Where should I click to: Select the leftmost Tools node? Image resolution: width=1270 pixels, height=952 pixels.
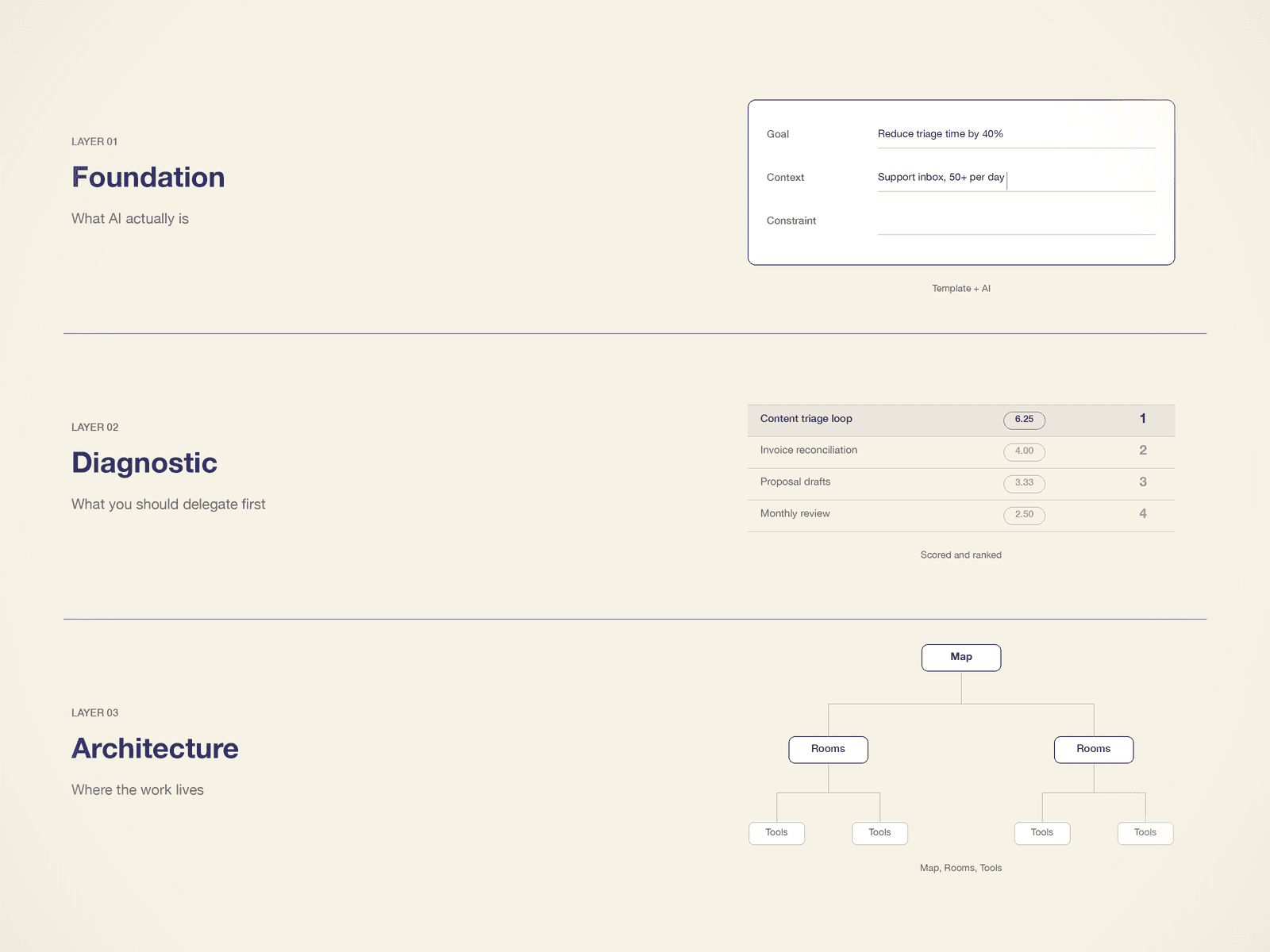[775, 833]
